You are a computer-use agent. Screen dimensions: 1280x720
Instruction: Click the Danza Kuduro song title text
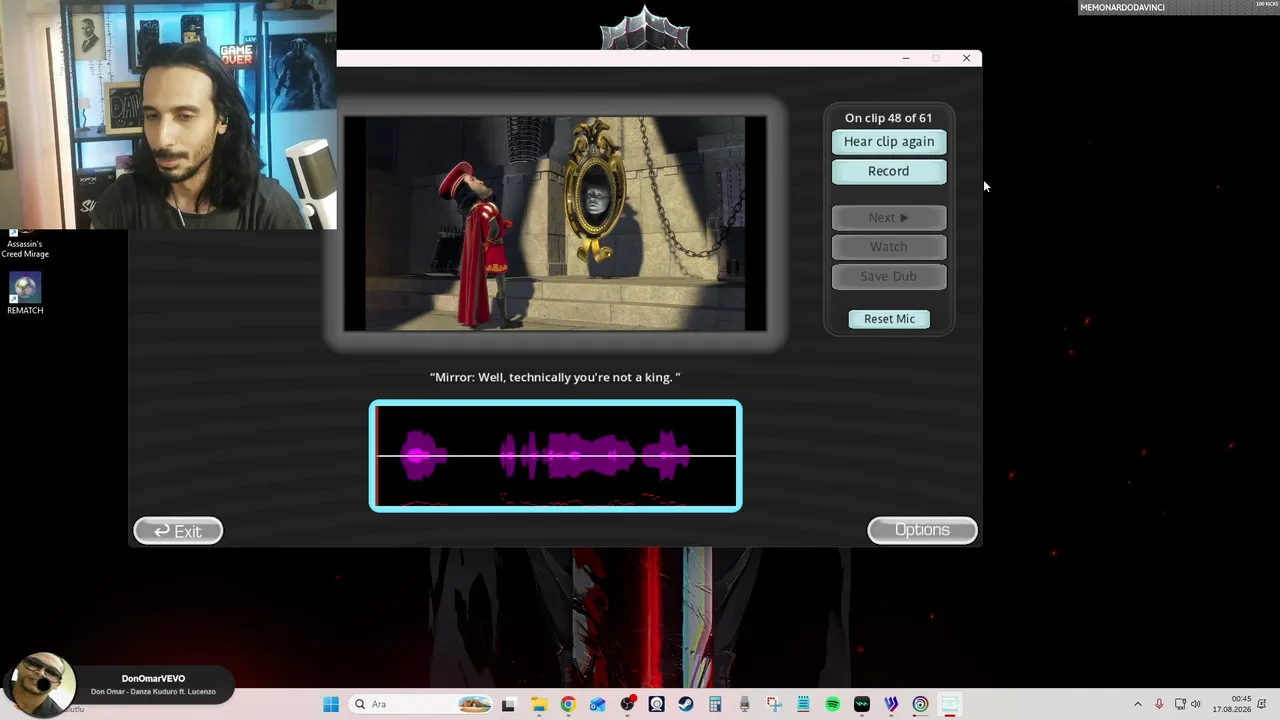coord(153,692)
